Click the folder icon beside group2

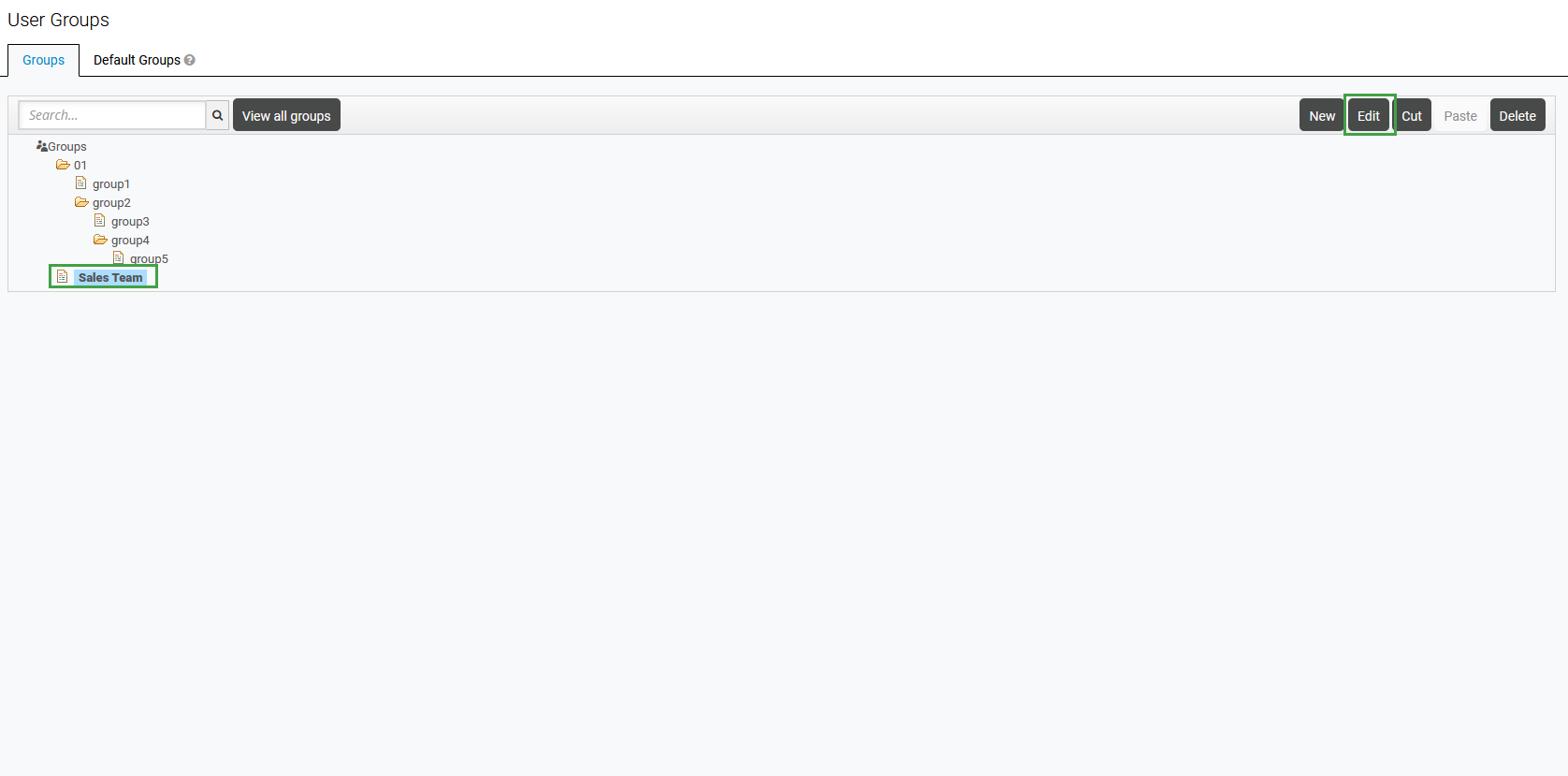[81, 202]
